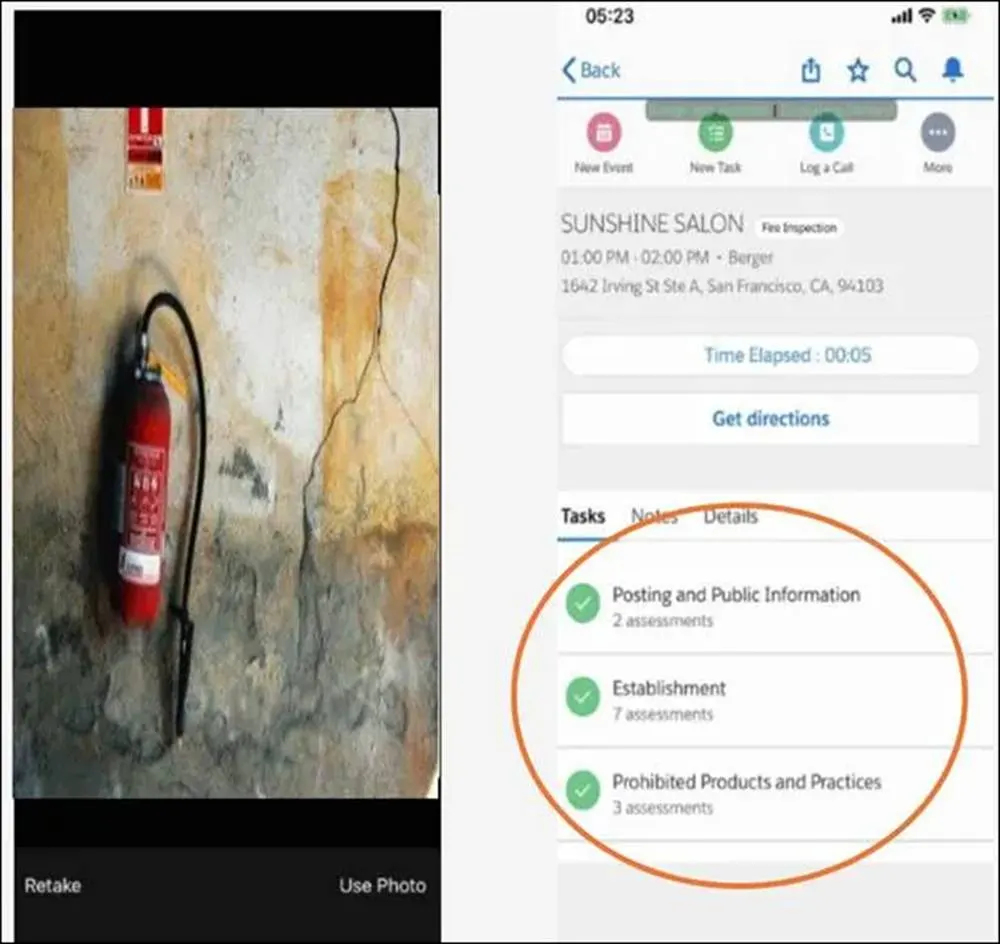This screenshot has width=1000, height=944.
Task: Open notifications bell icon
Action: [953, 70]
